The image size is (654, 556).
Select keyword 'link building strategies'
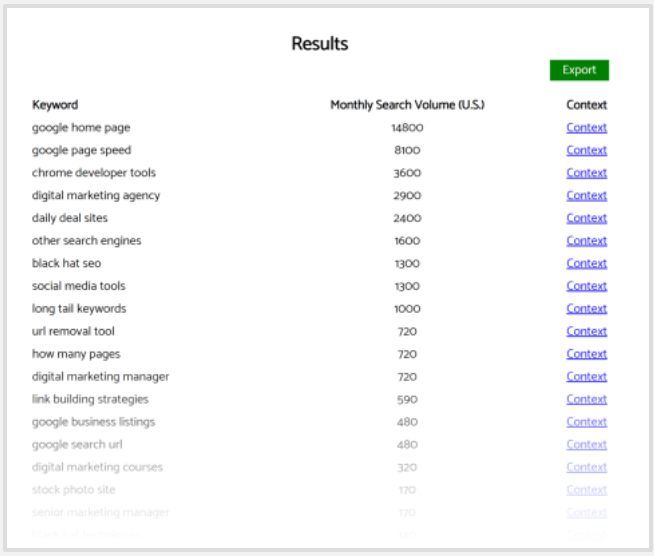pos(90,399)
